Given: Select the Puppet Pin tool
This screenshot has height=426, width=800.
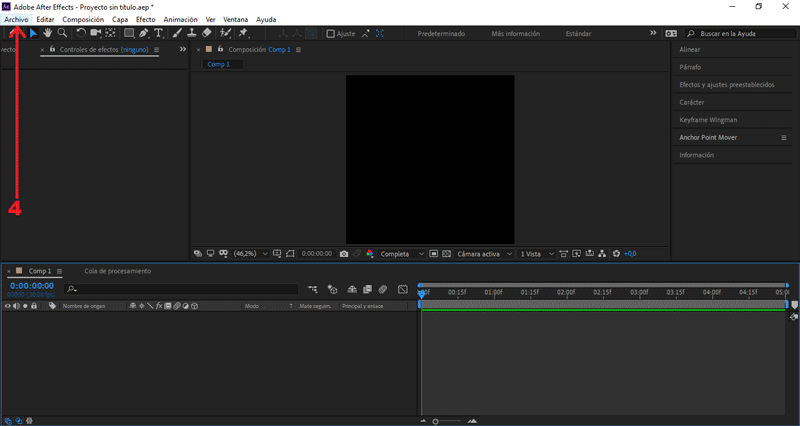Looking at the screenshot, I should pyautogui.click(x=243, y=33).
